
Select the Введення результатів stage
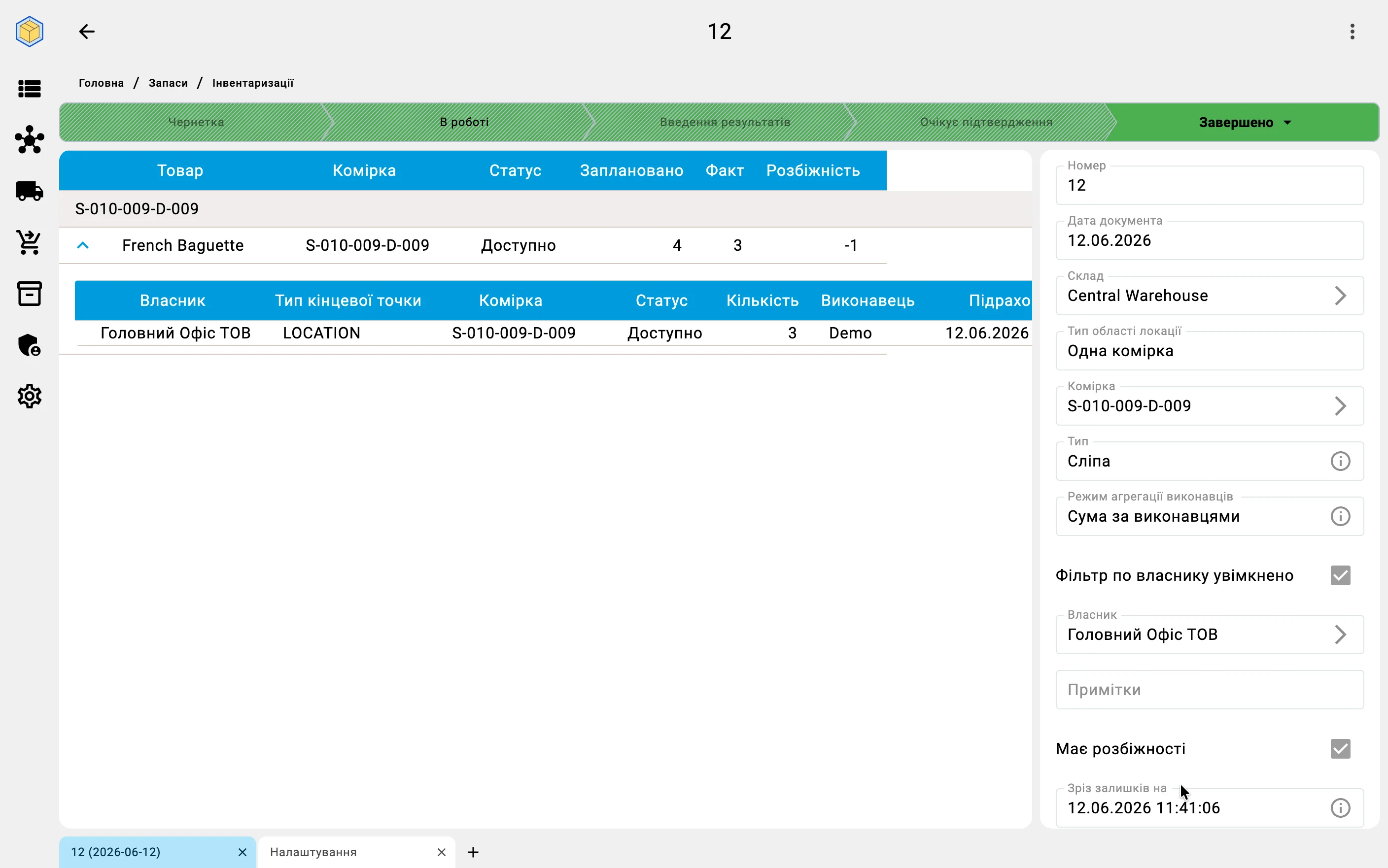tap(725, 122)
